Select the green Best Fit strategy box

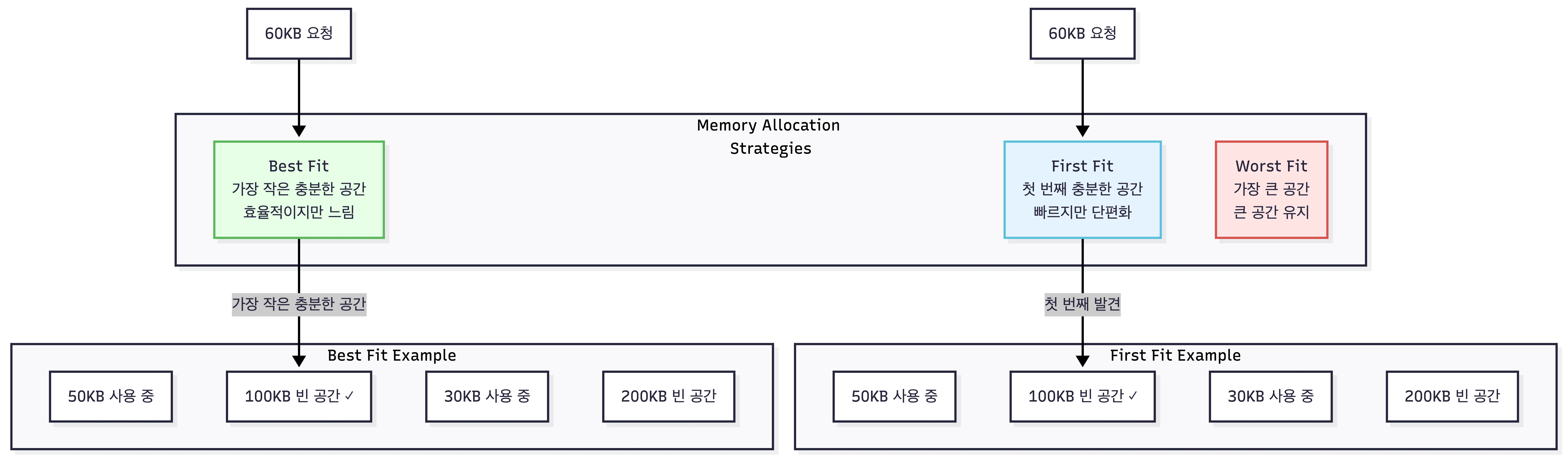click(x=299, y=189)
